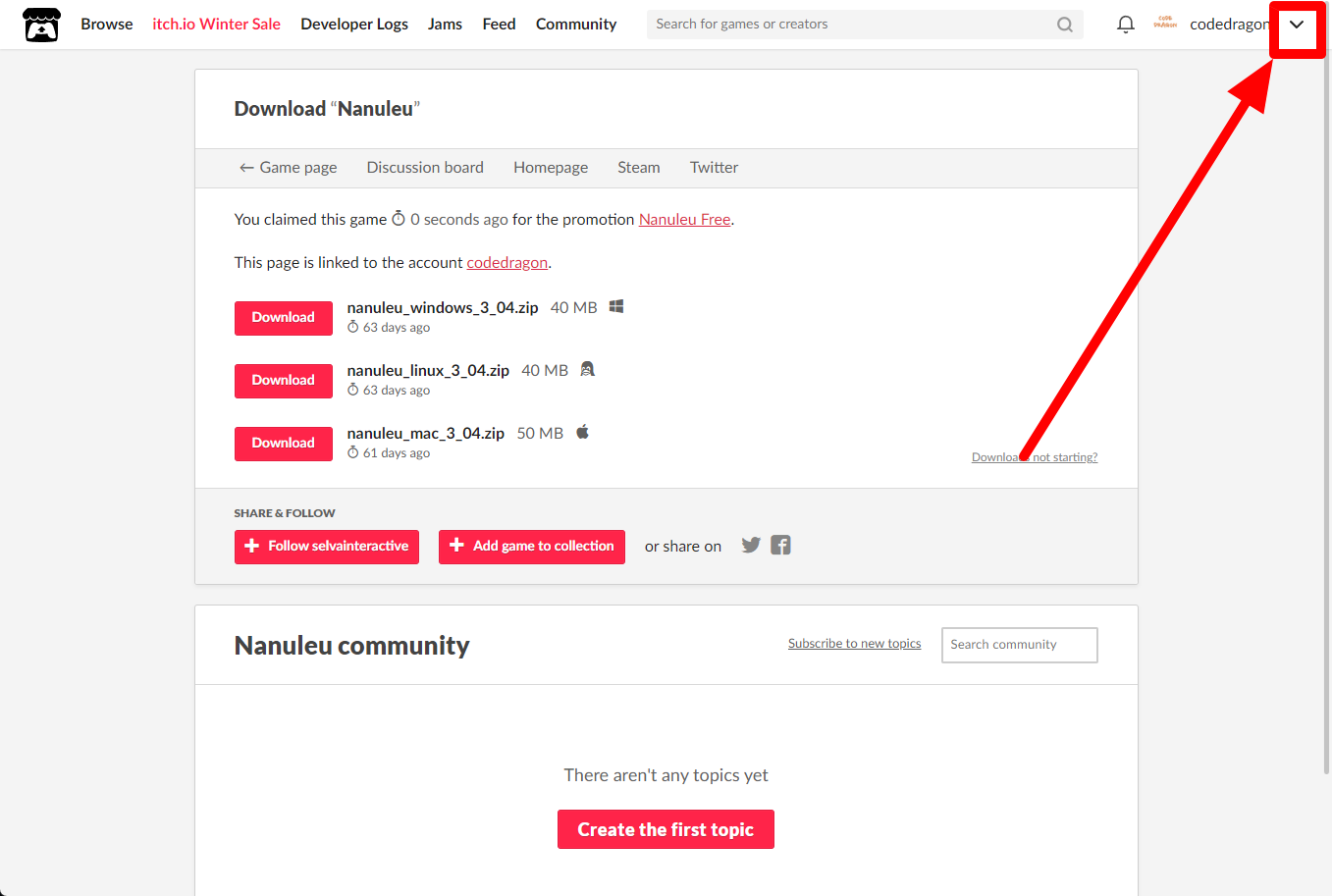Open itch.io Winter Sale page

pyautogui.click(x=216, y=25)
